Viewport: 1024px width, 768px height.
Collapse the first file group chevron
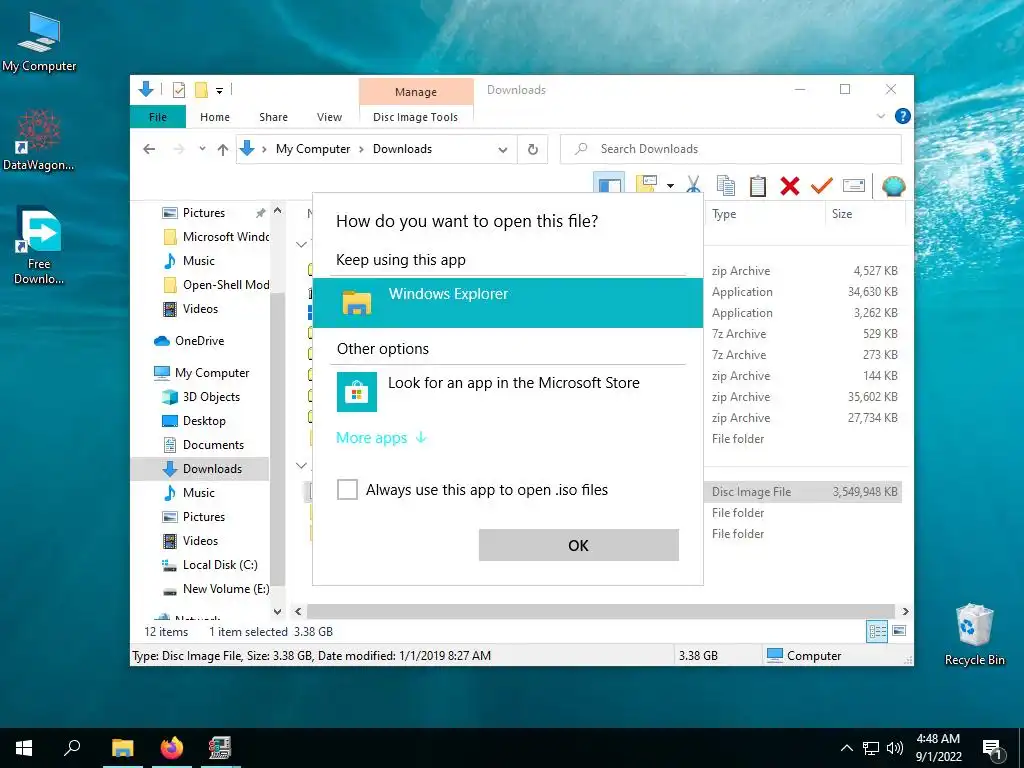(301, 244)
